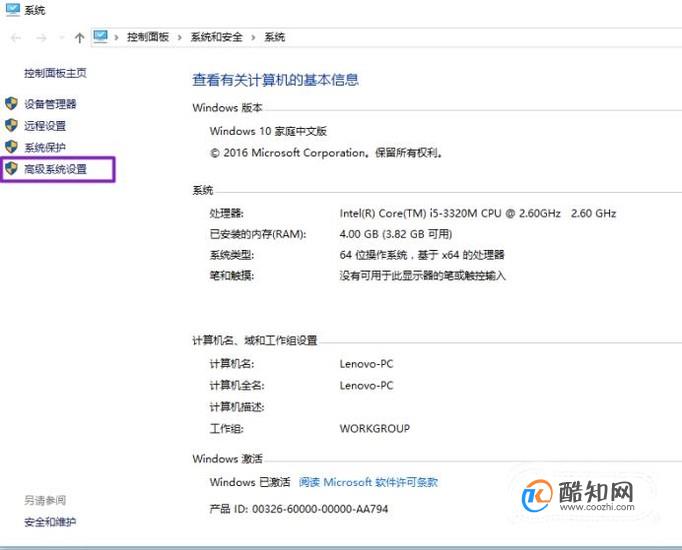Click the computer icon in the address bar
This screenshot has width=682, height=550.
(100, 37)
